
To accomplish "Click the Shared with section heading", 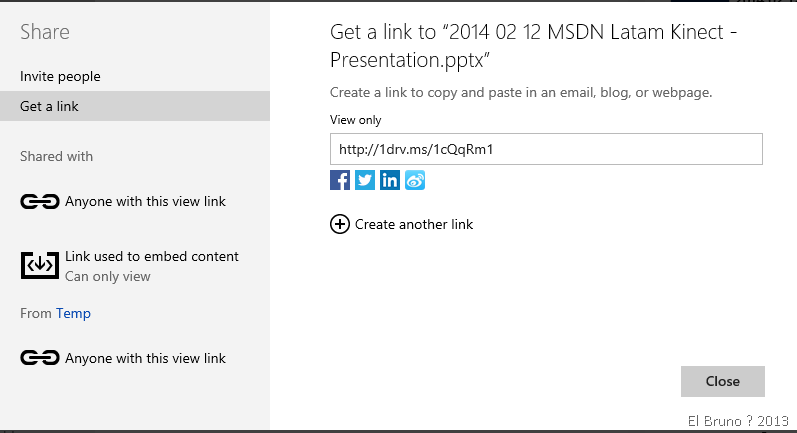I will [56, 156].
